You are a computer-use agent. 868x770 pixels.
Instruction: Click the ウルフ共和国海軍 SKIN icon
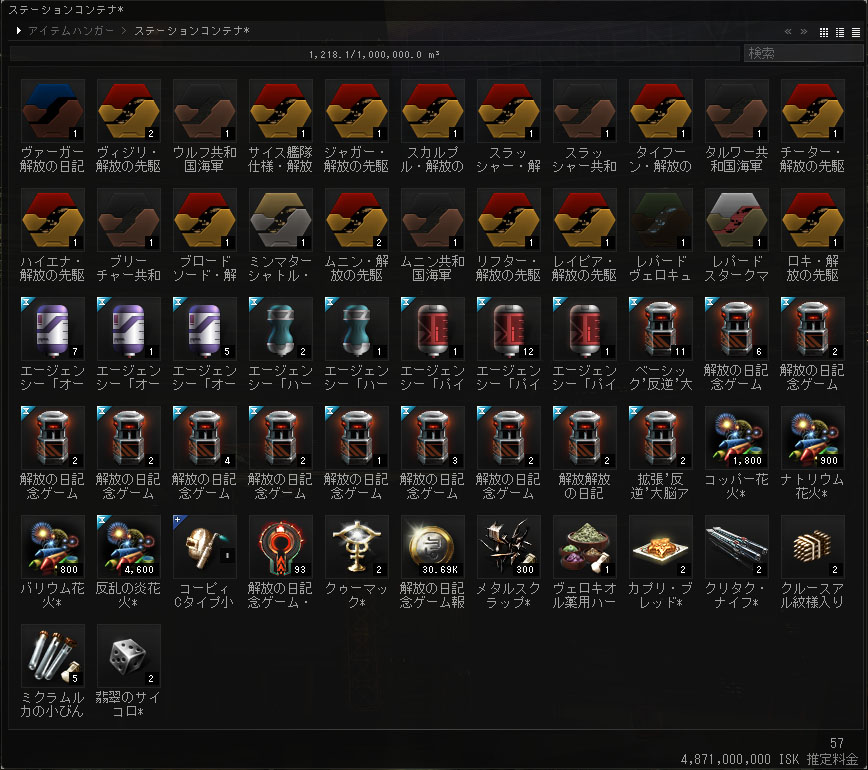click(204, 111)
